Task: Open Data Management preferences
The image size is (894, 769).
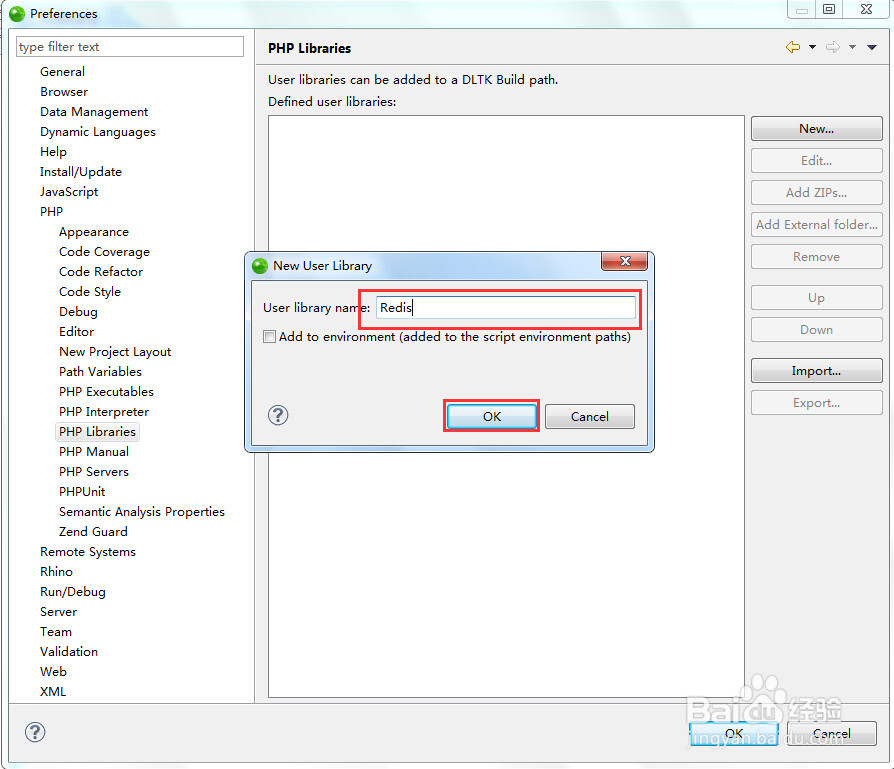Action: pos(94,112)
